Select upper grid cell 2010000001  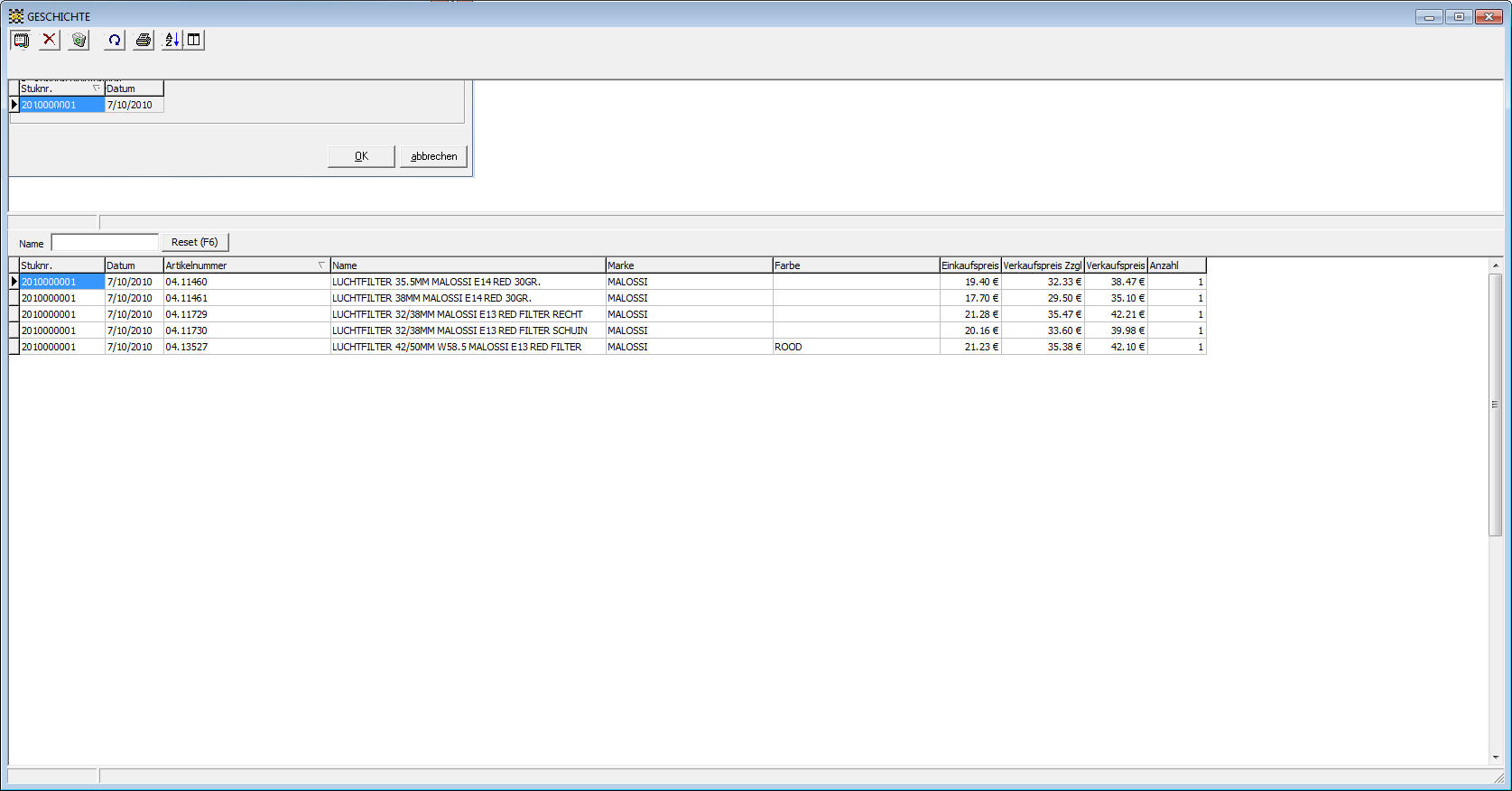(61, 105)
